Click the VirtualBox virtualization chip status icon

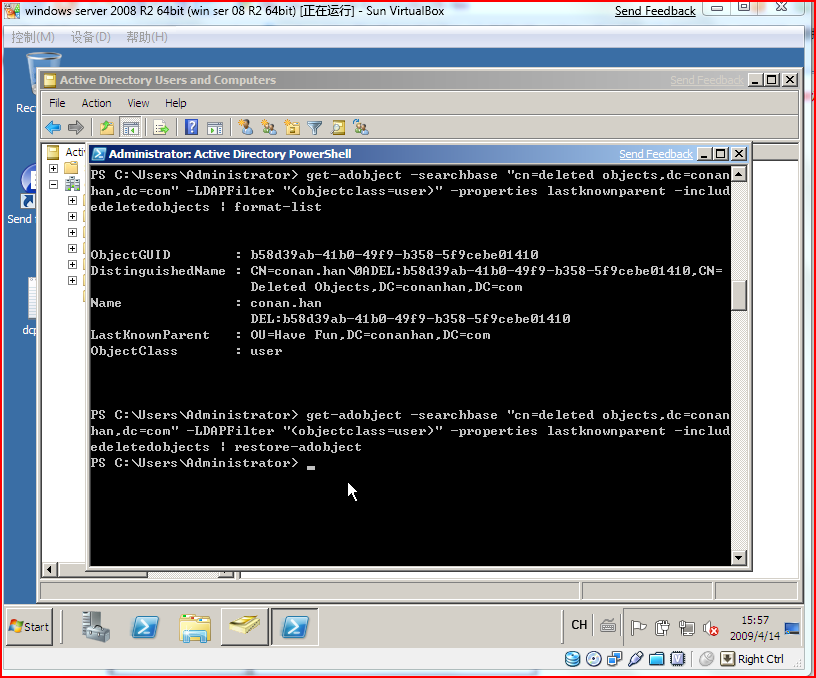(x=677, y=659)
